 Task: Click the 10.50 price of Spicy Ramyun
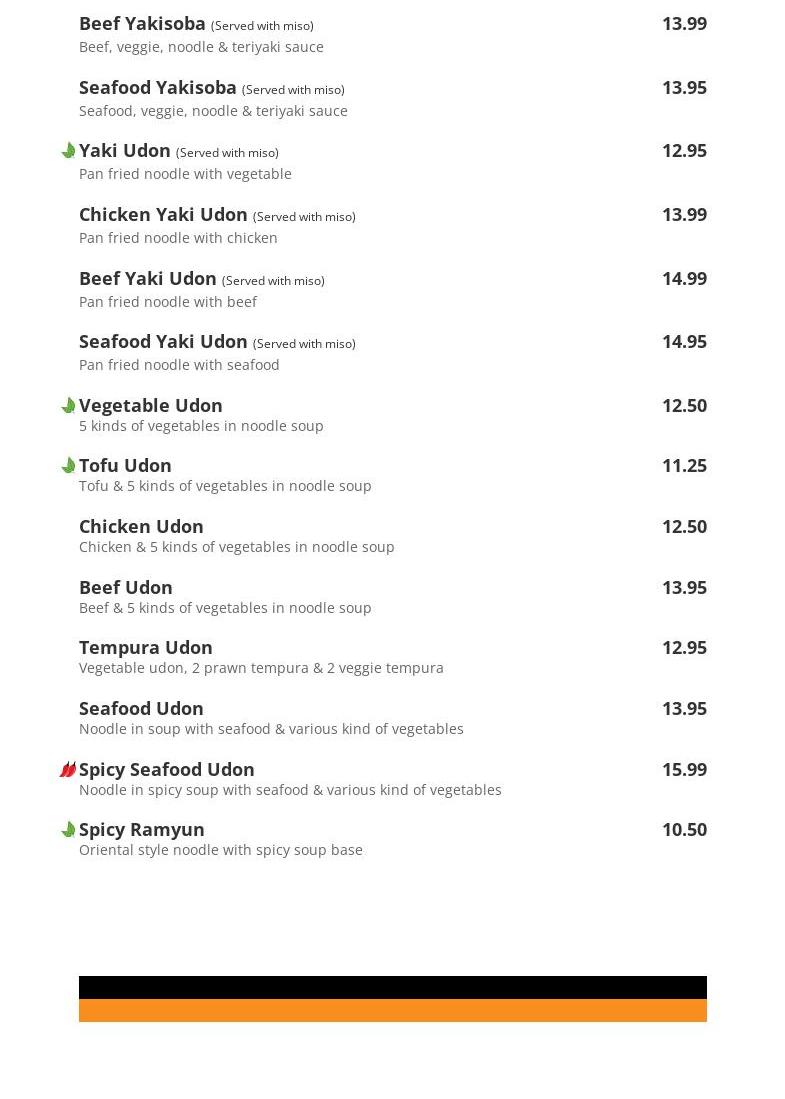(685, 830)
